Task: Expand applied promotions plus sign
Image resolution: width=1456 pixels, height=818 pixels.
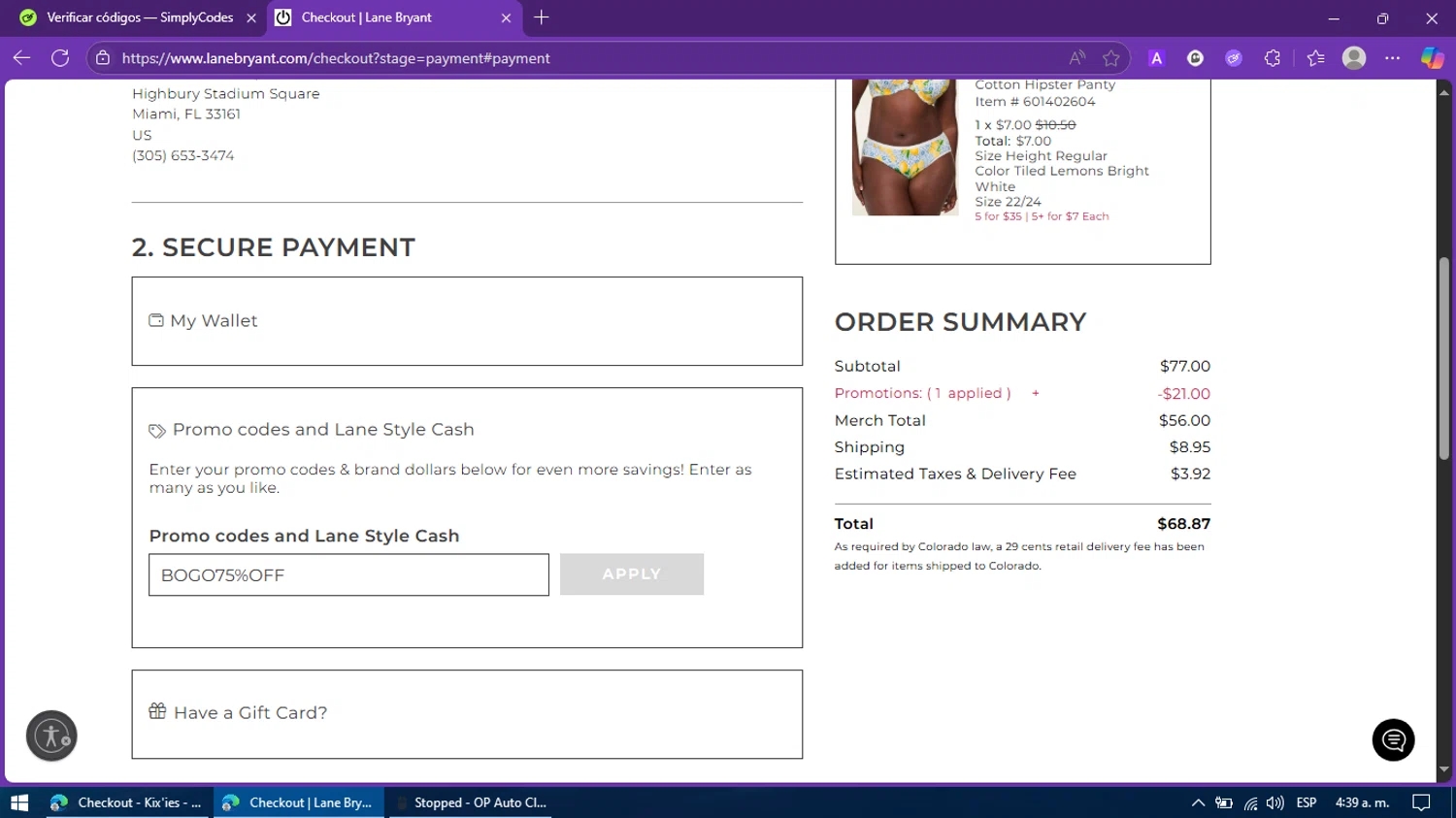Action: coord(1036,393)
